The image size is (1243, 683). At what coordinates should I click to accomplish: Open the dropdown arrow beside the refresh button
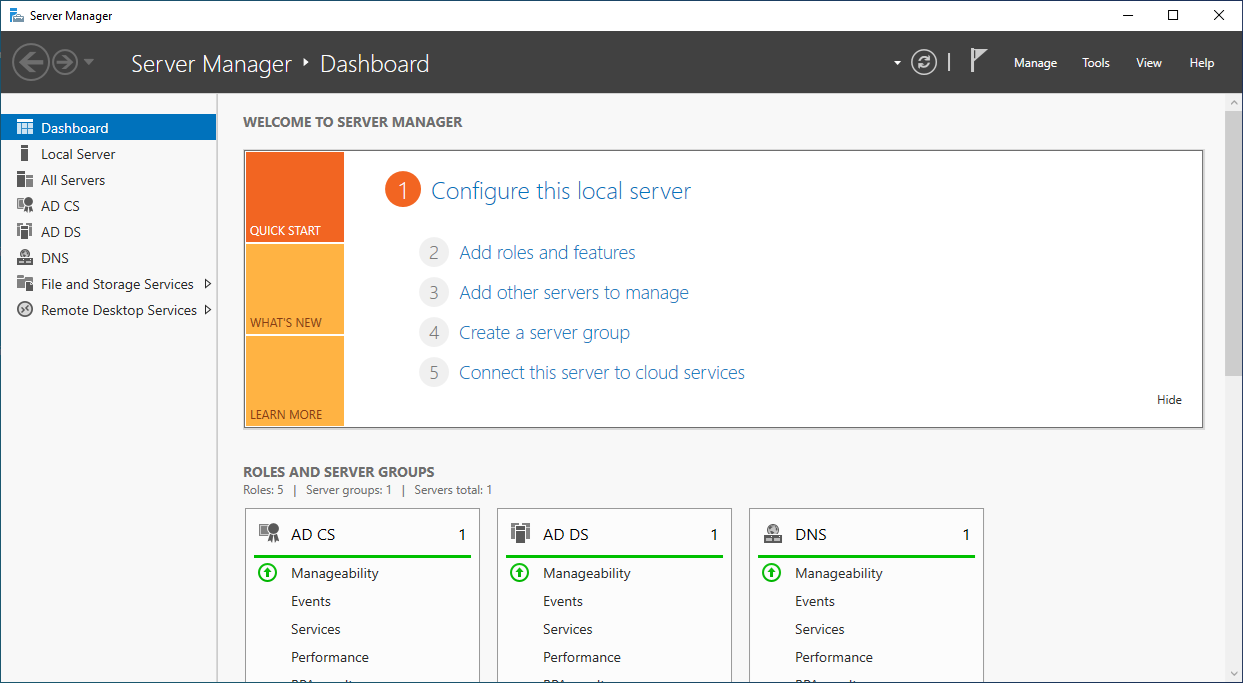896,62
